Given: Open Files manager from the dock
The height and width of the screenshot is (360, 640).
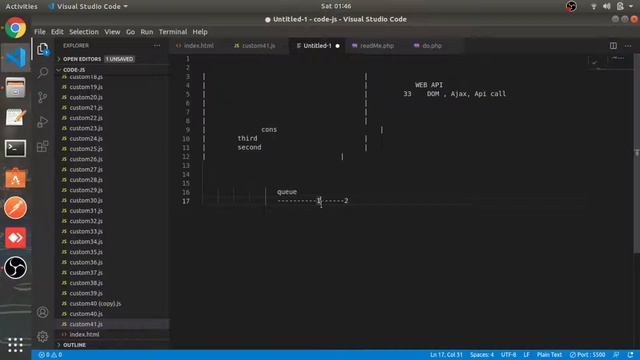Looking at the screenshot, I should (16, 88).
